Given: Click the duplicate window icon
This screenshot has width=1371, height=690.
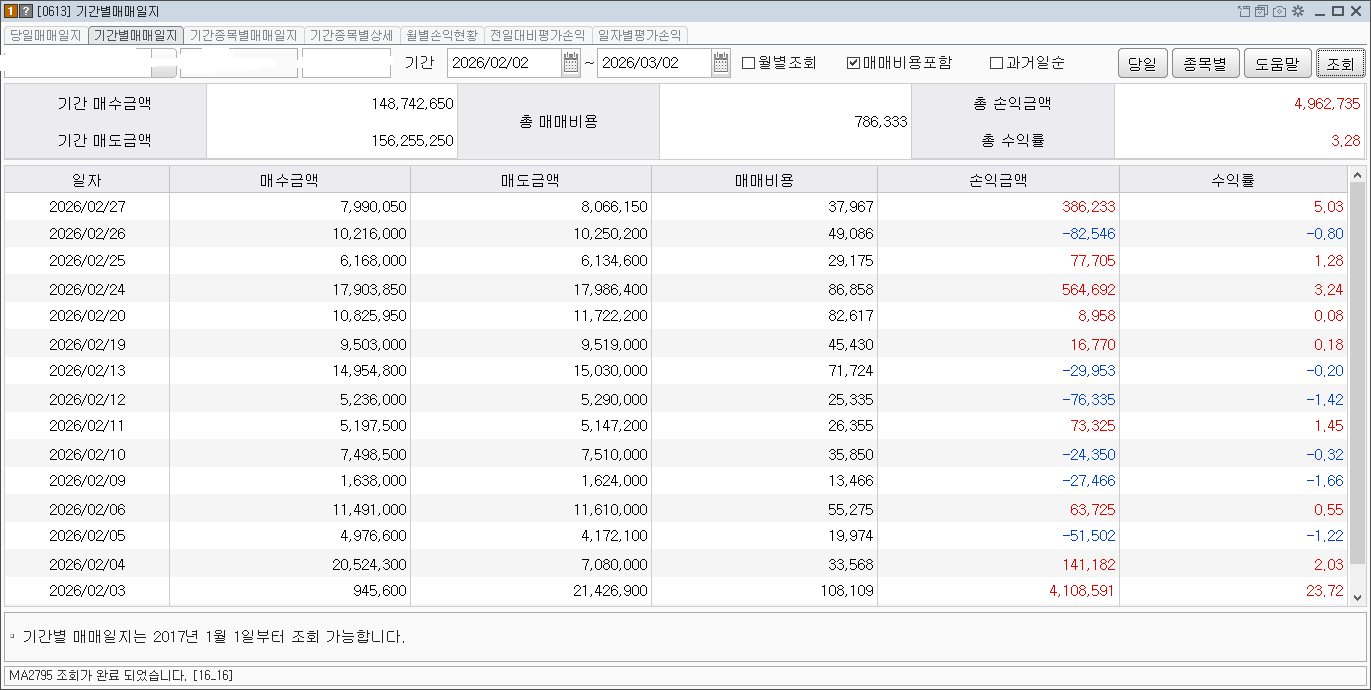Looking at the screenshot, I should click(1260, 10).
